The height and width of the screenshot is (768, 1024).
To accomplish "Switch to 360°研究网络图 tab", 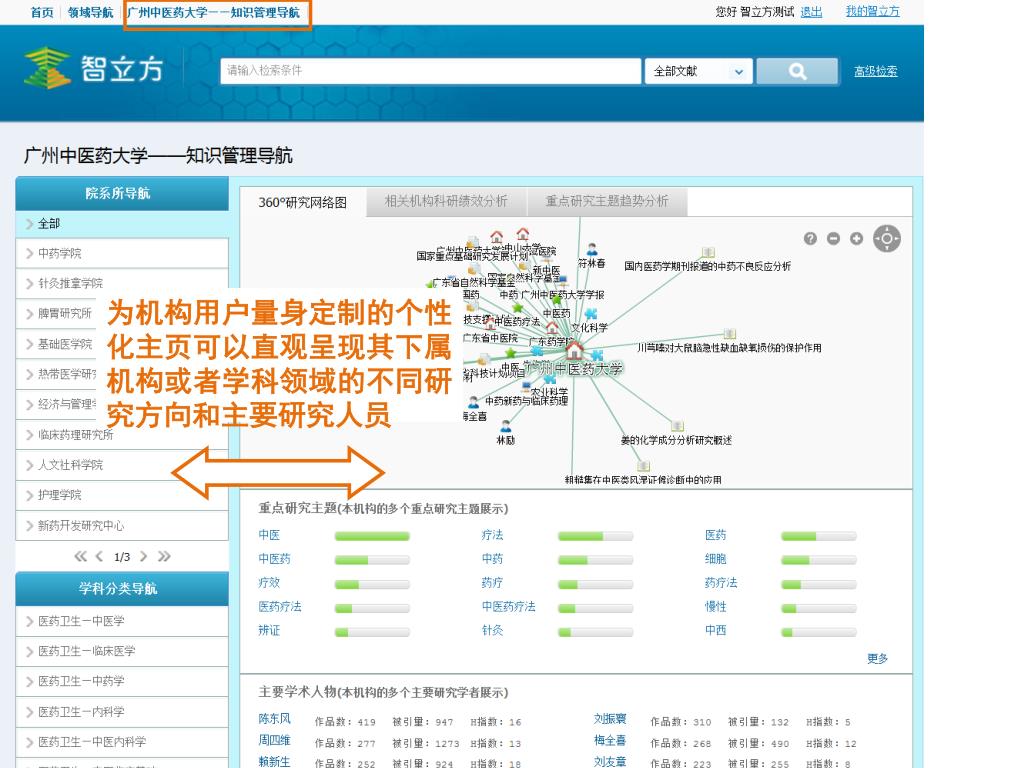I will point(302,202).
